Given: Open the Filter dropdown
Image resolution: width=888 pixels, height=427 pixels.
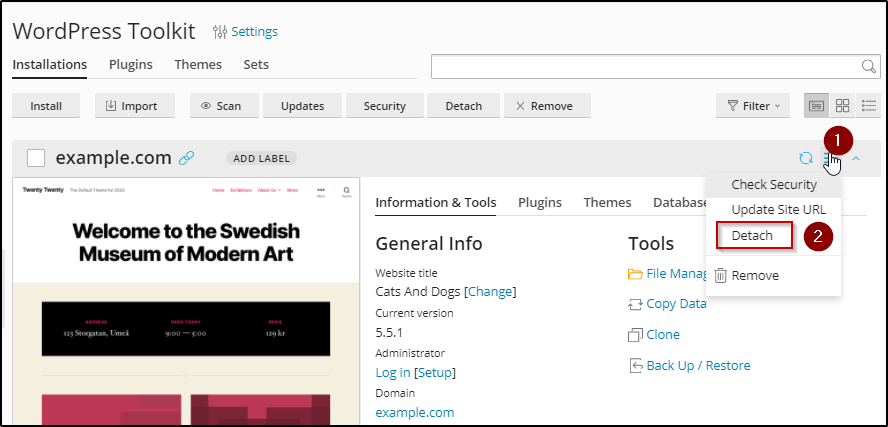Looking at the screenshot, I should click(753, 105).
